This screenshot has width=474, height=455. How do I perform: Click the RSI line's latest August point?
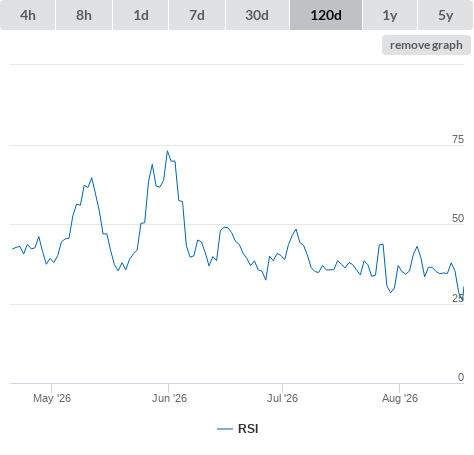pos(463,287)
